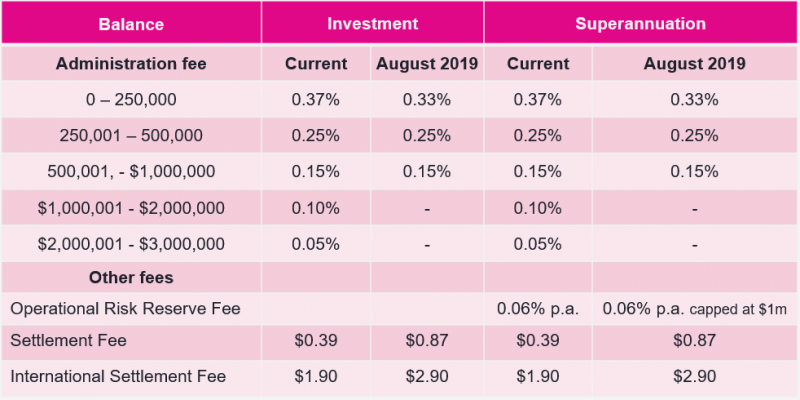The image size is (800, 400).
Task: Click the $2,000,001 - $3,000,000 row label
Action: (131, 244)
